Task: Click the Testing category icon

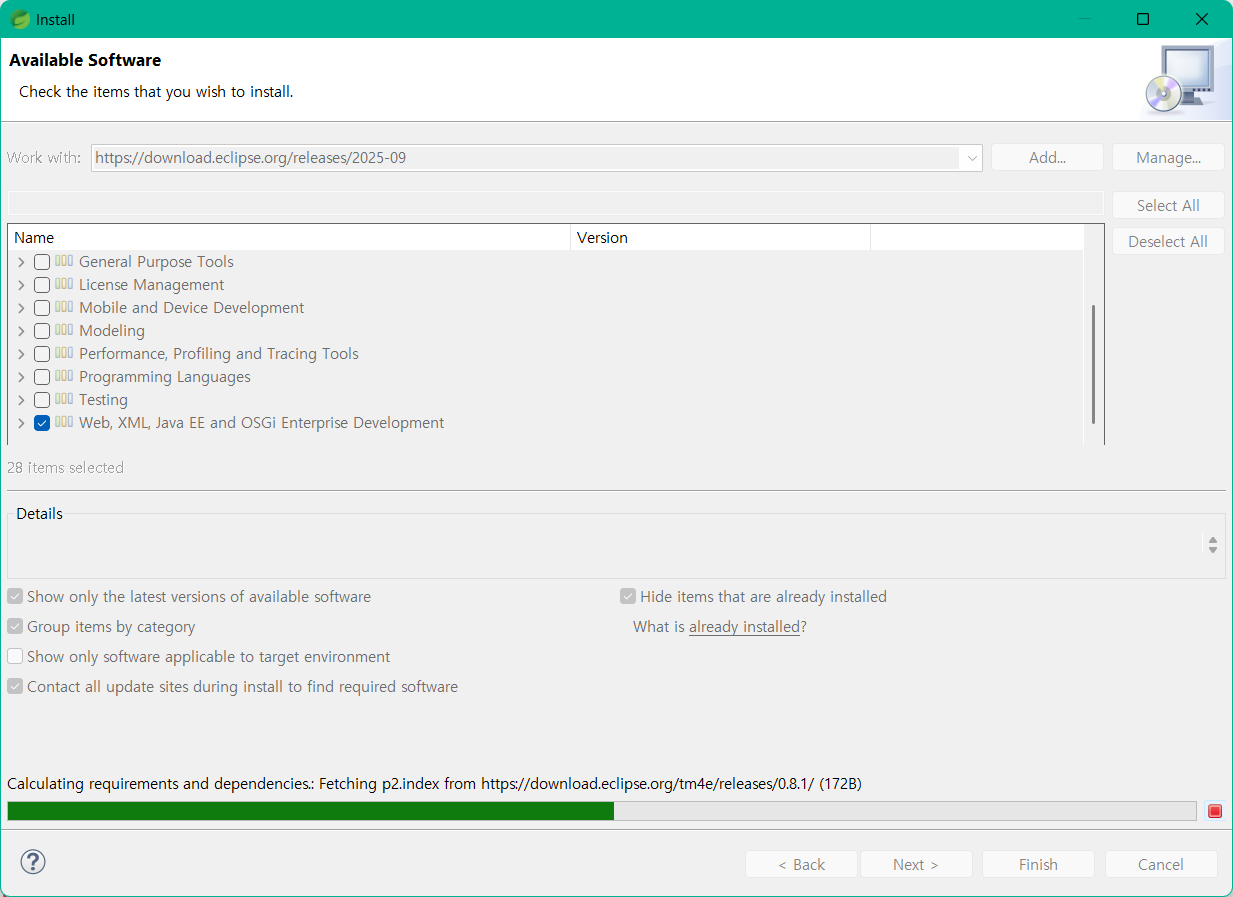Action: pos(64,399)
